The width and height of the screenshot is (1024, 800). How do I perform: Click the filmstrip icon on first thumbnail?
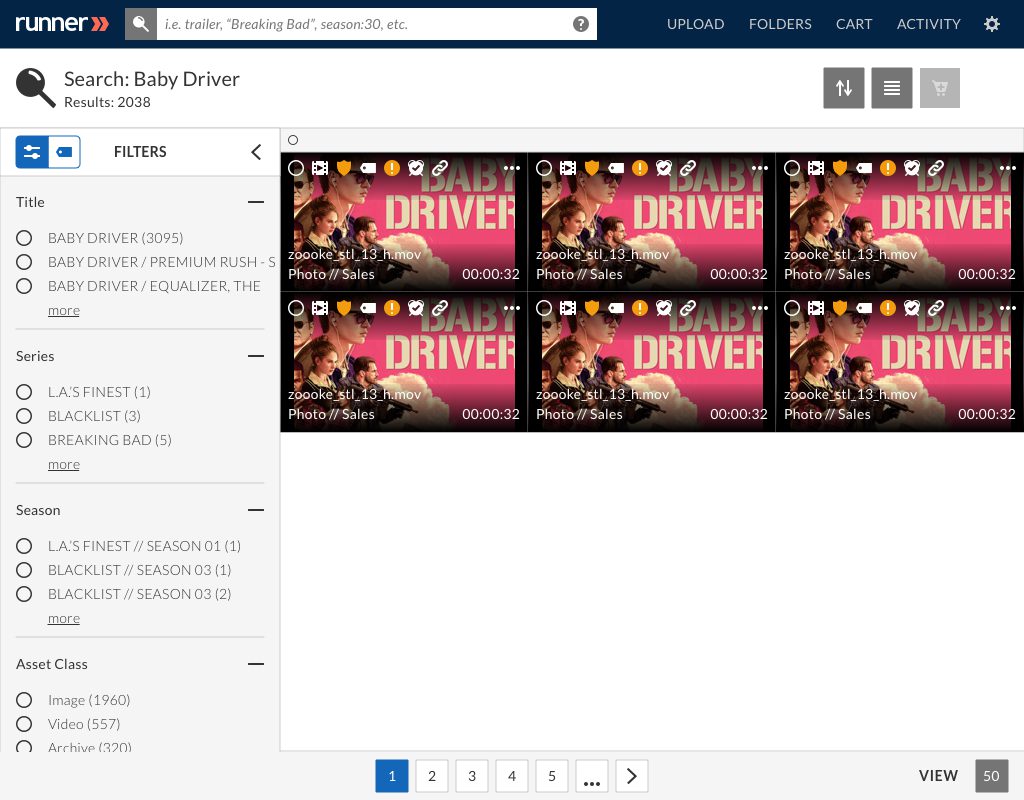point(319,168)
